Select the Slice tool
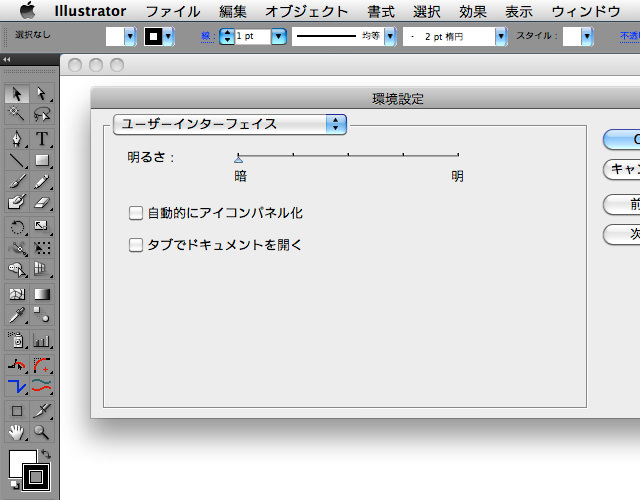This screenshot has height=500, width=640. 42,411
